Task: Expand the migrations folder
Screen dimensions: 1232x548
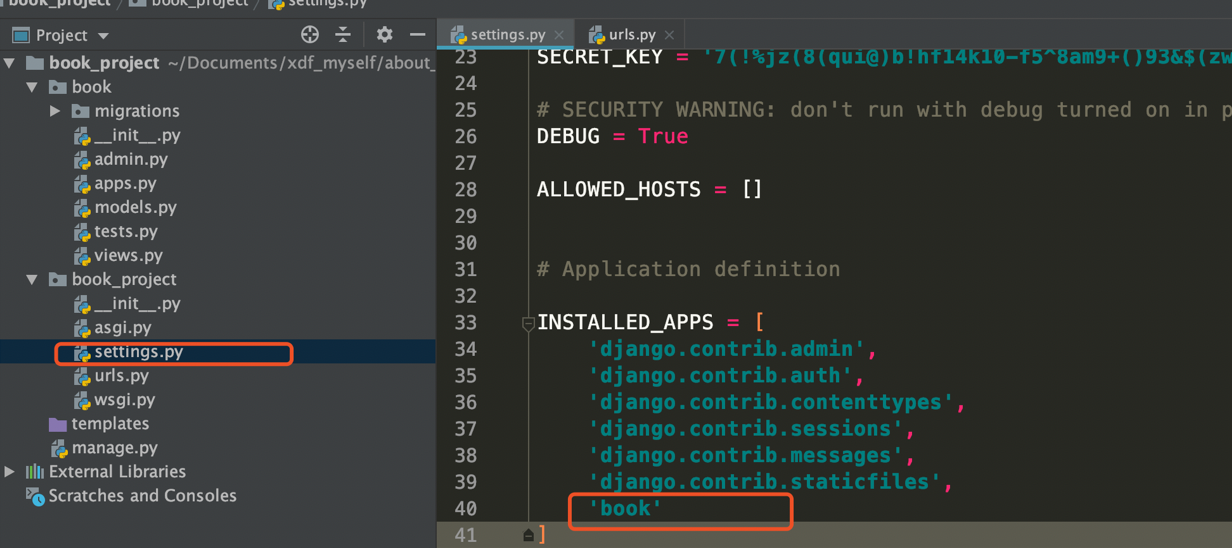Action: [x=55, y=111]
